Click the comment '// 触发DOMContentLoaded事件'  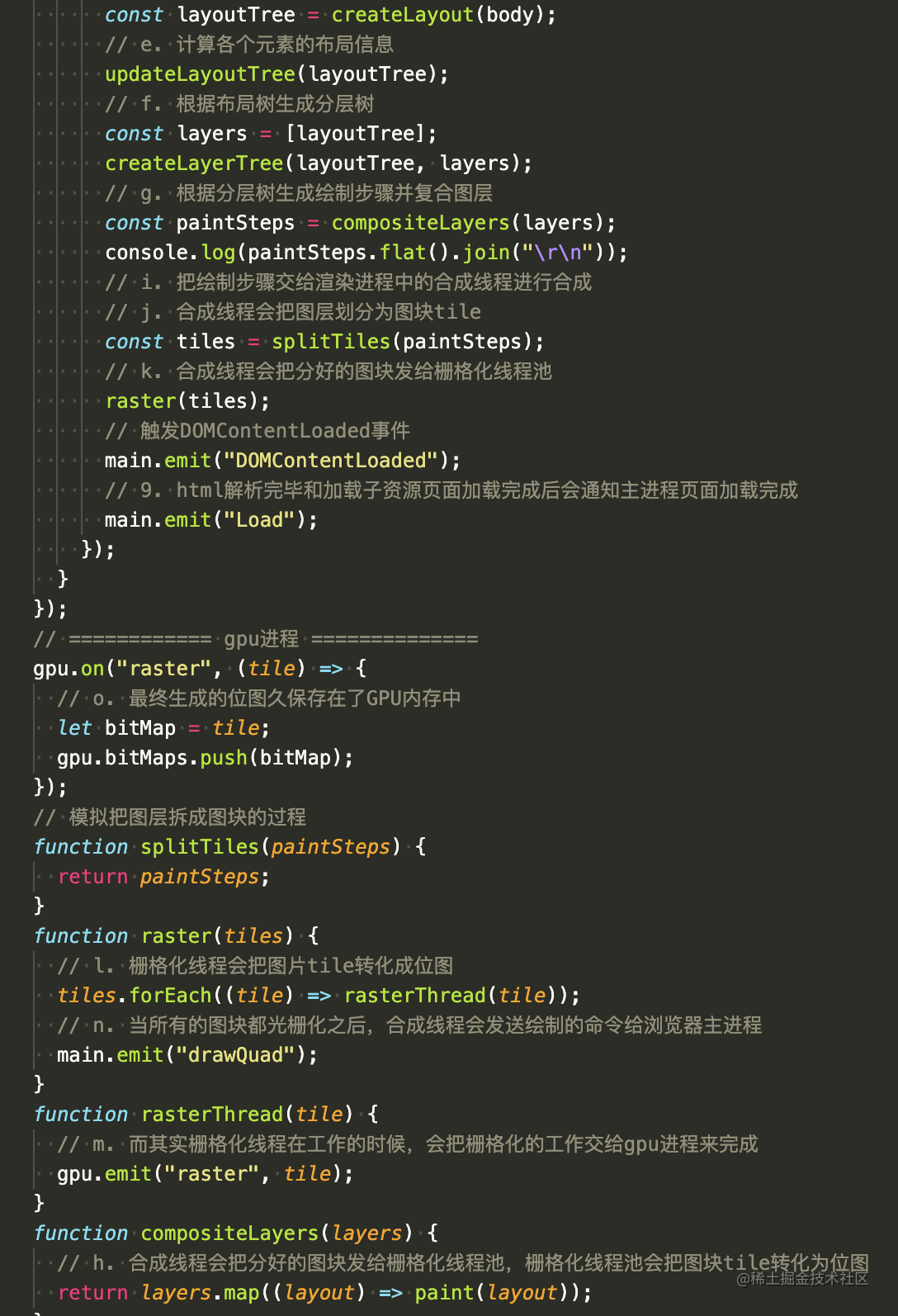pos(258,431)
